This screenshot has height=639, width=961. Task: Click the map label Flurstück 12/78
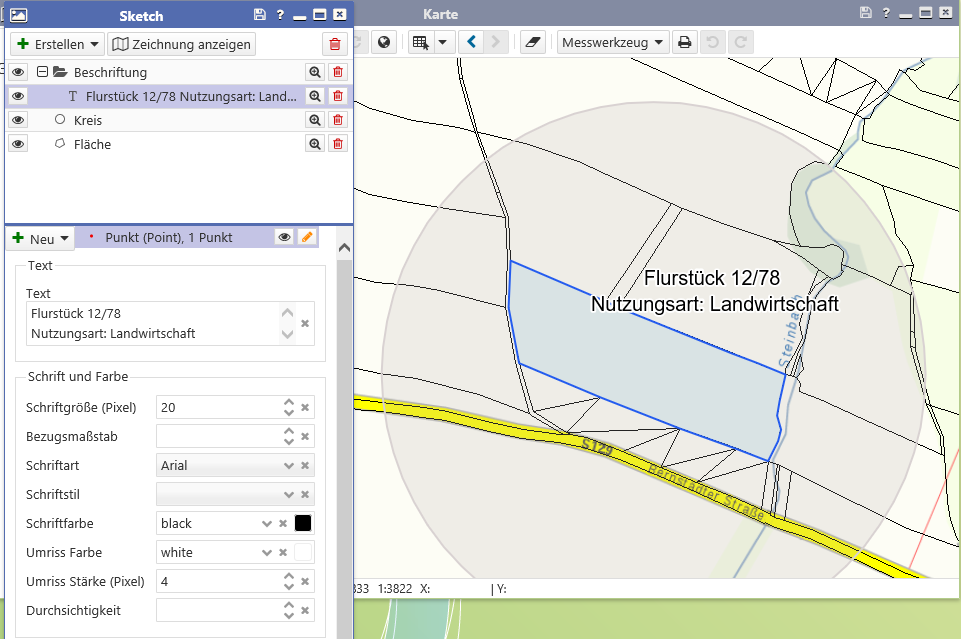coord(712,278)
